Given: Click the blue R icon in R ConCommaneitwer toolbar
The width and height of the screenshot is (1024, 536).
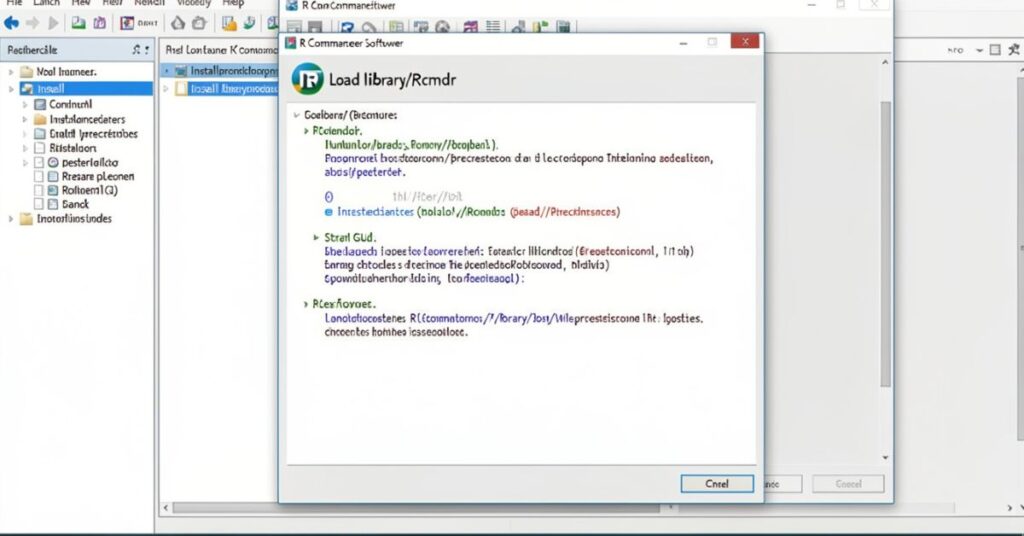Looking at the screenshot, I should click(347, 27).
